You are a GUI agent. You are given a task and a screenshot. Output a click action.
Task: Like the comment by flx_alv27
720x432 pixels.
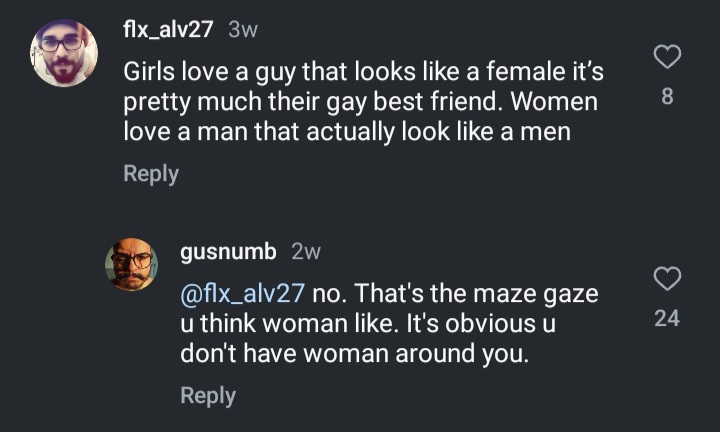coord(668,57)
